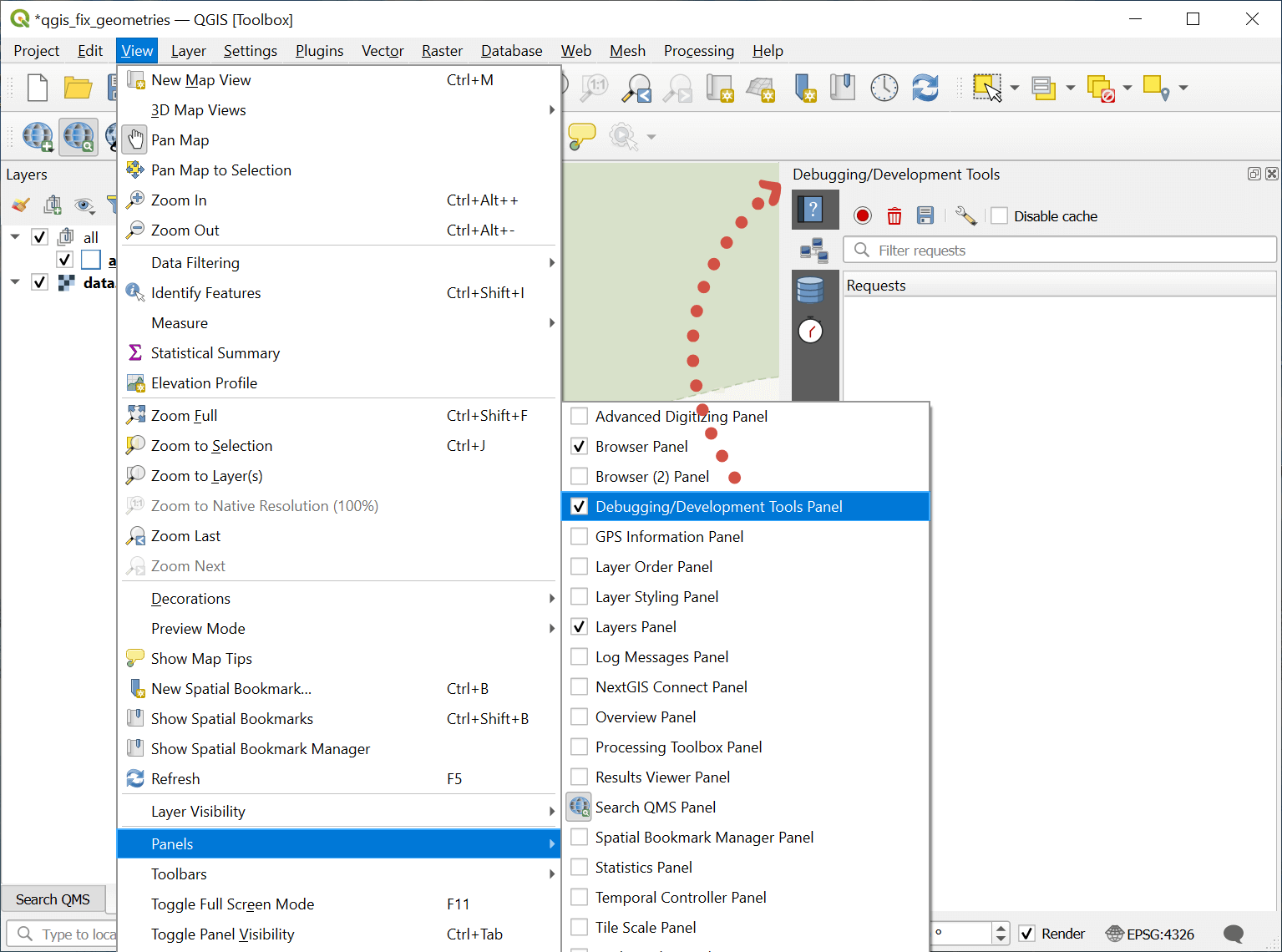Open the Query Logger database tab icon

(x=810, y=290)
